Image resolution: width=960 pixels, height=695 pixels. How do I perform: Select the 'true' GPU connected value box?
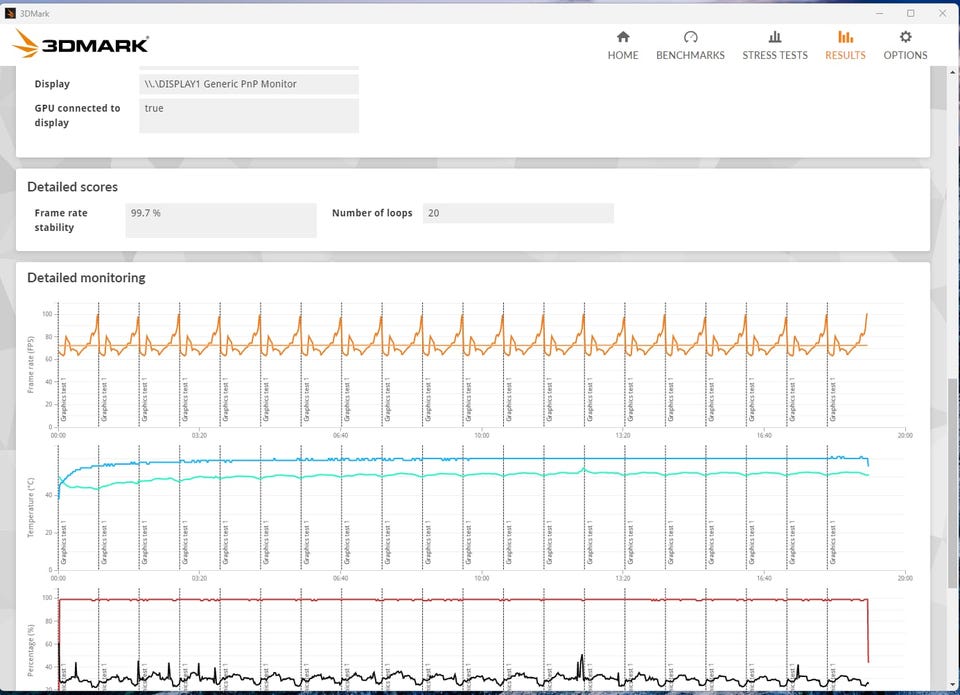tap(247, 115)
